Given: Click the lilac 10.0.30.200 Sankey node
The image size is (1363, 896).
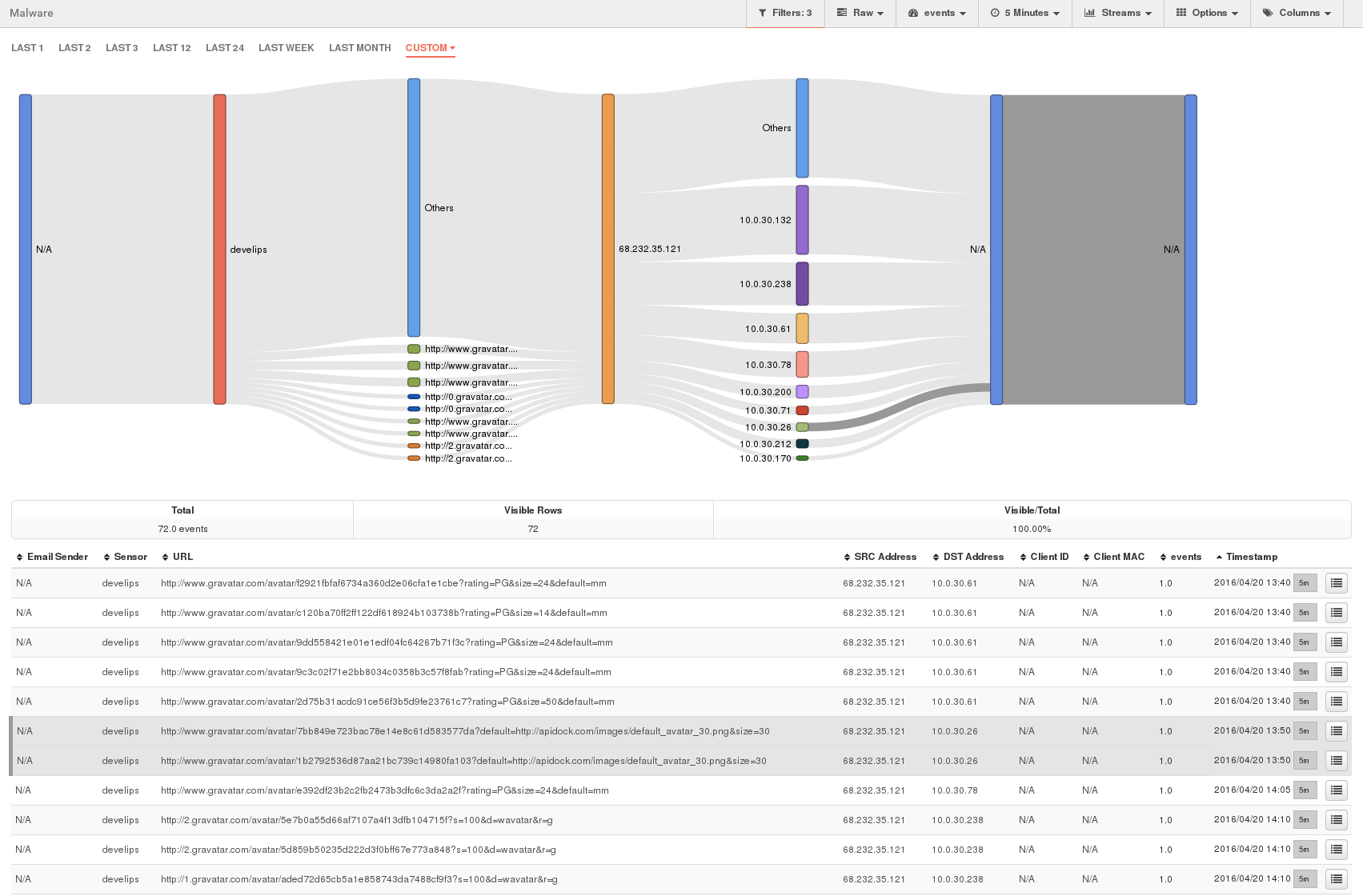Looking at the screenshot, I should pyautogui.click(x=802, y=392).
